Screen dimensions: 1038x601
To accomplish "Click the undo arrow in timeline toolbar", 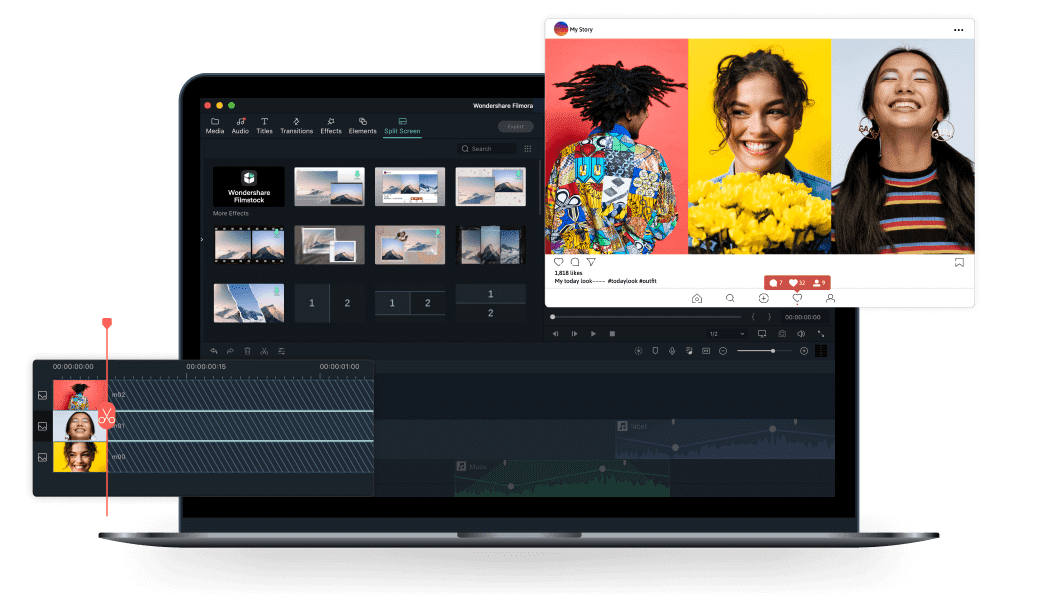I will pos(213,351).
